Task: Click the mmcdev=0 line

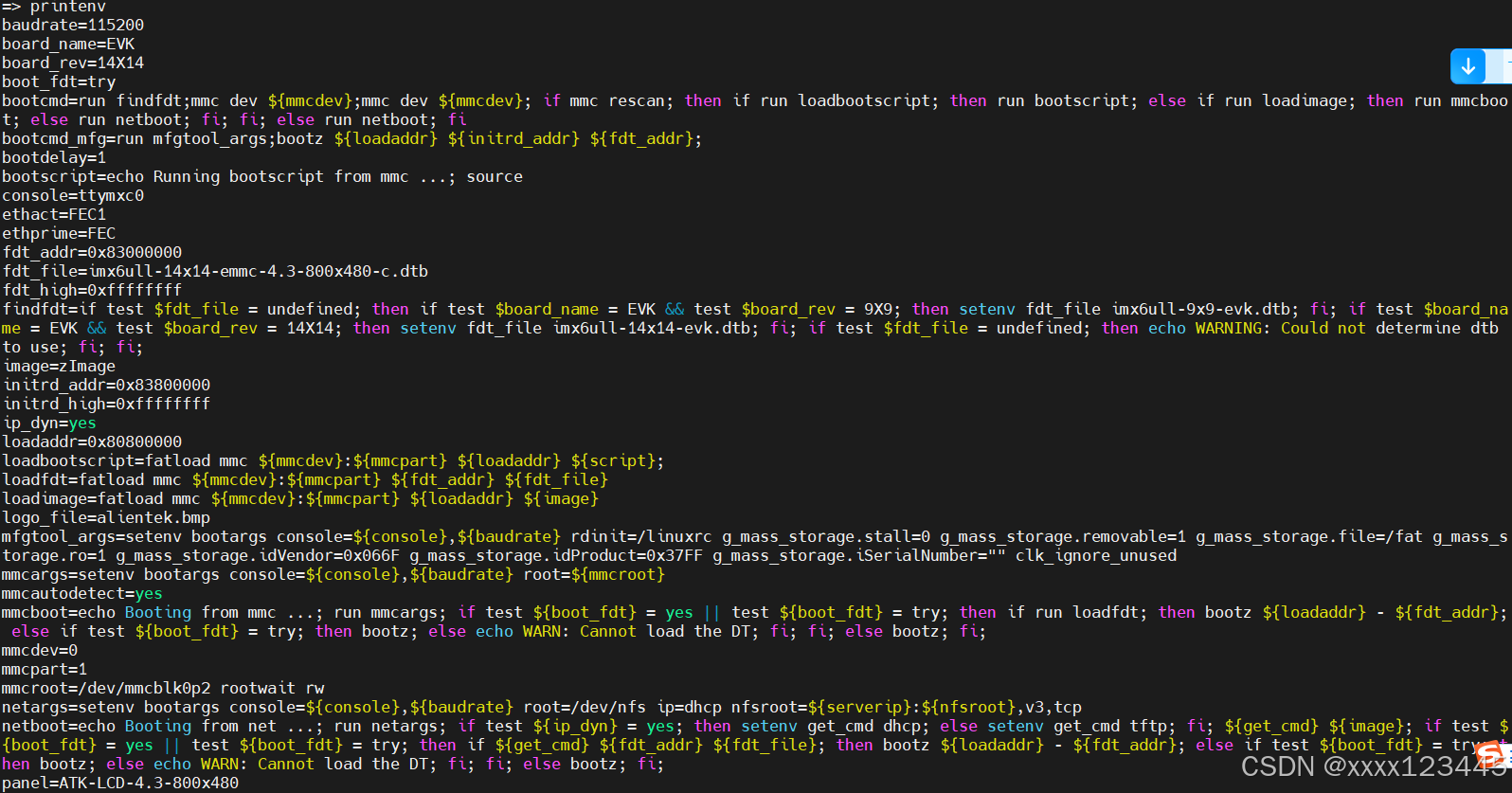Action: 40,650
